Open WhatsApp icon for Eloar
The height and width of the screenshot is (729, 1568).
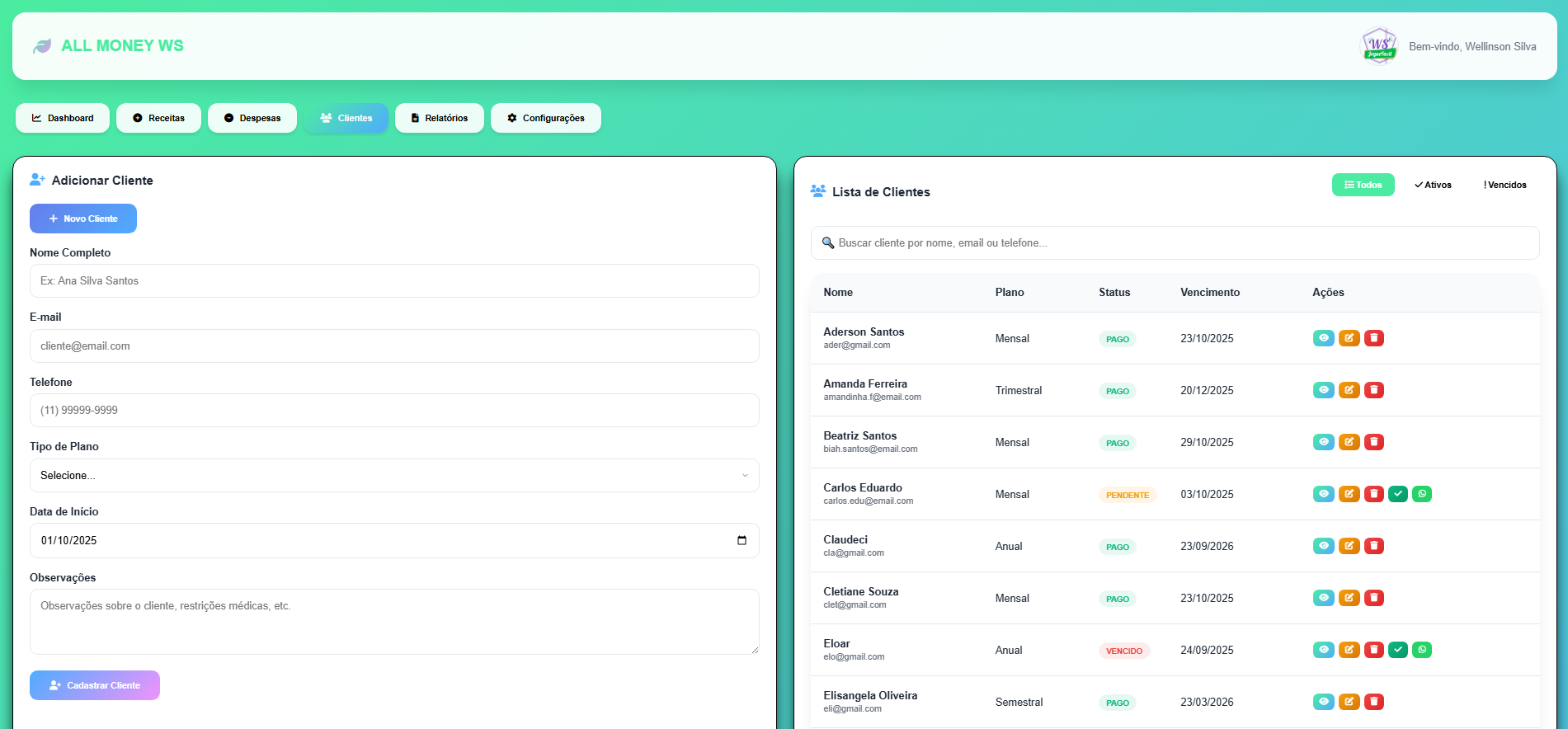[1421, 650]
